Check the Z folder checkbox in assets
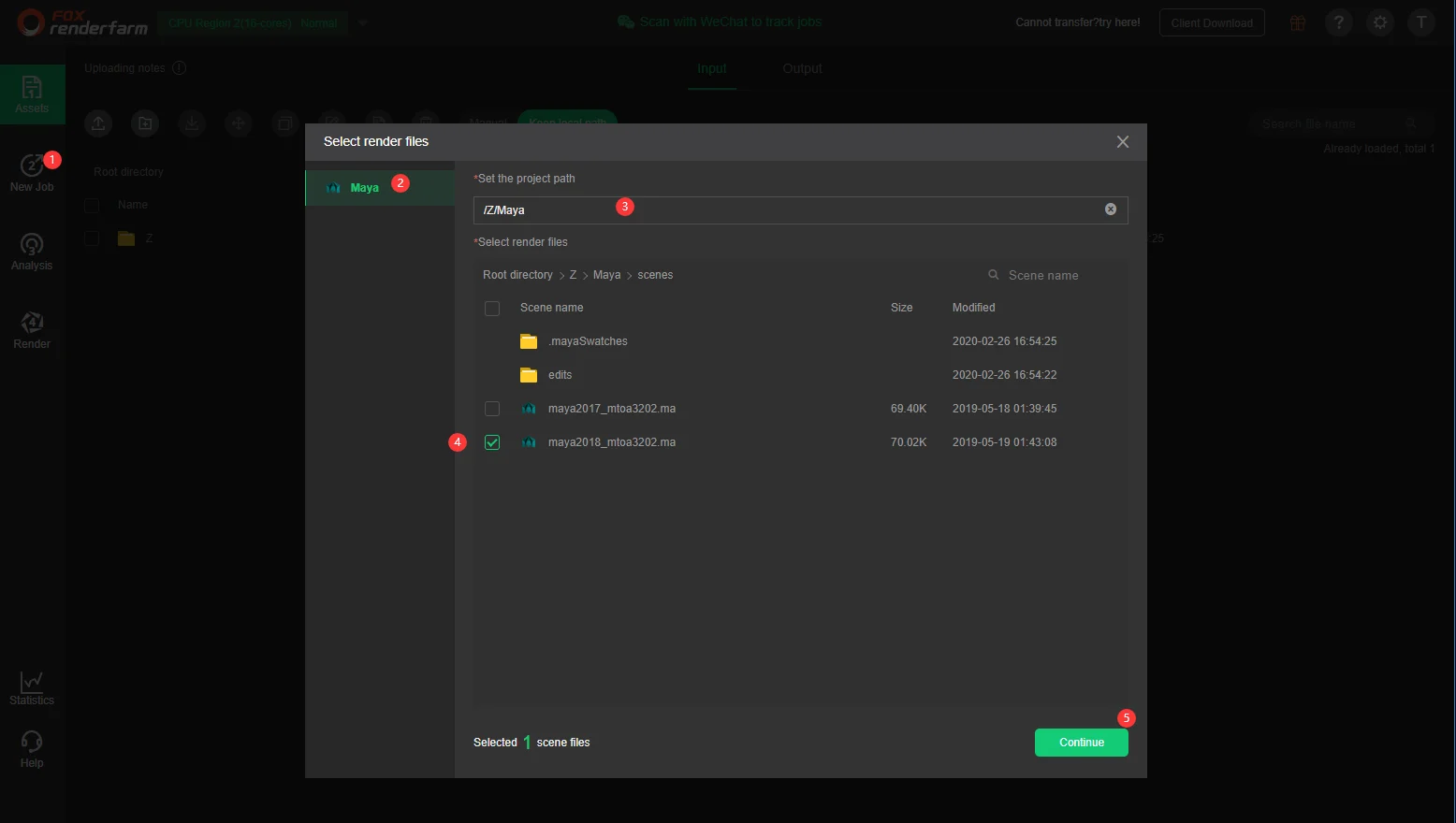Screen dimensions: 1456x823 (92, 238)
